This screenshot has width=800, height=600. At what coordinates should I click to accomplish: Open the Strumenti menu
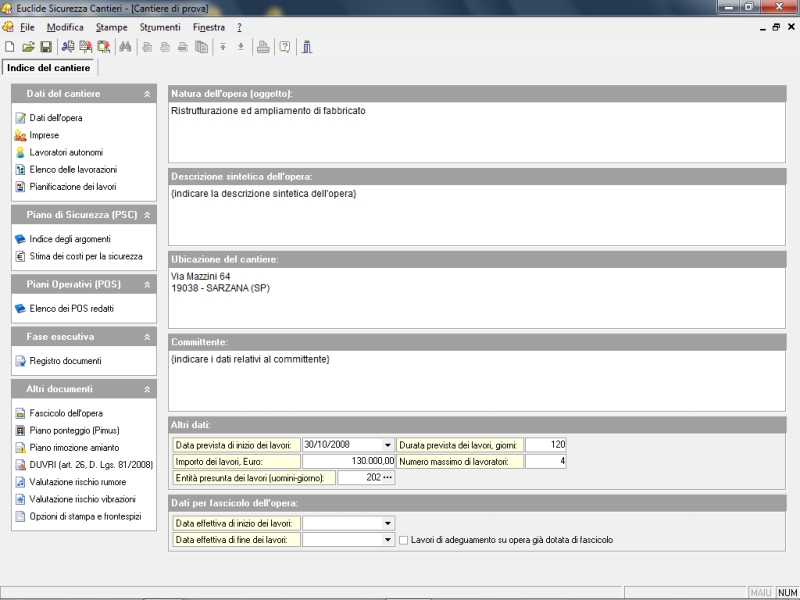(158, 27)
